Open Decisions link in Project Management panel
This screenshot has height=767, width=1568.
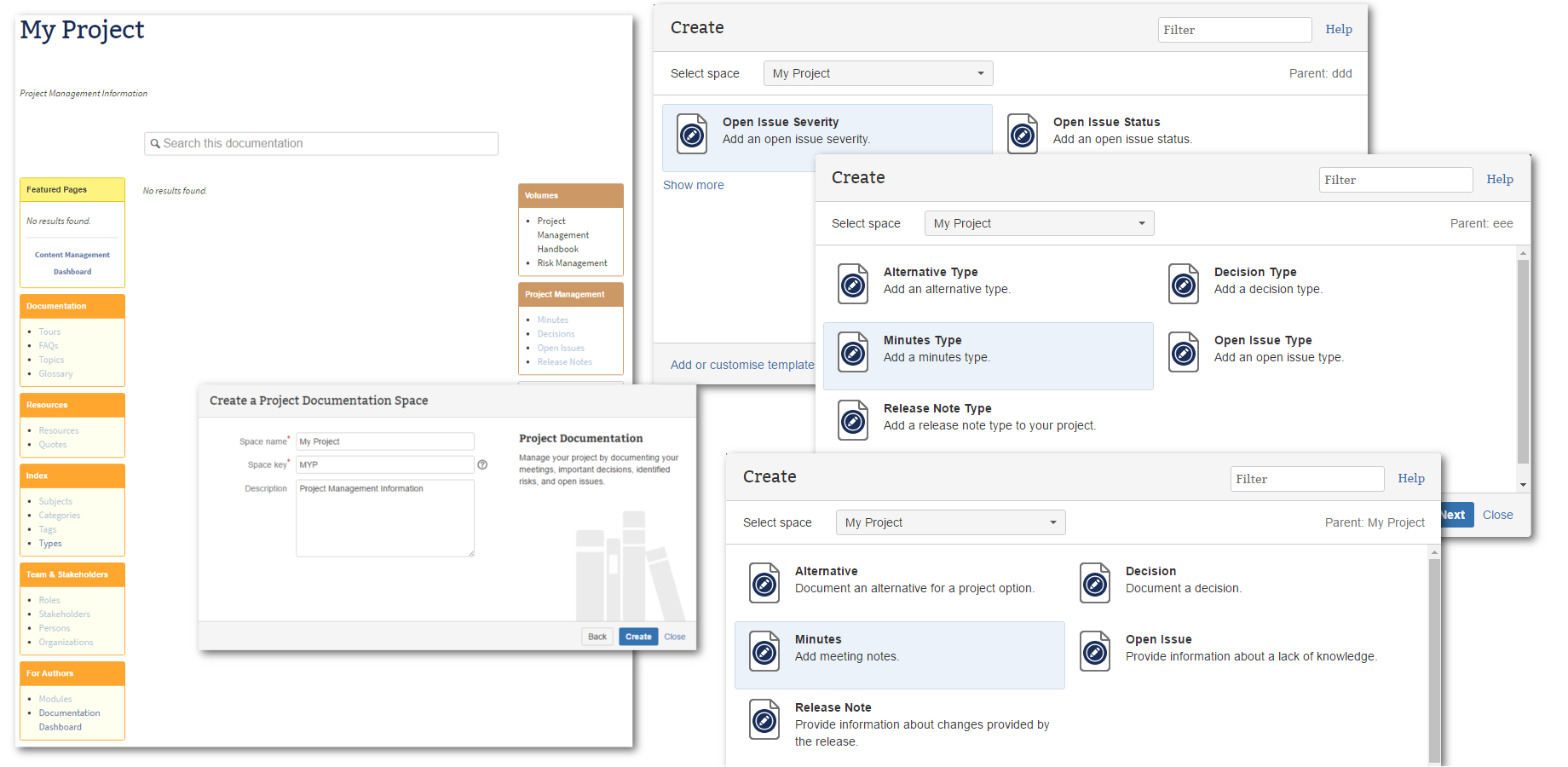tap(556, 334)
